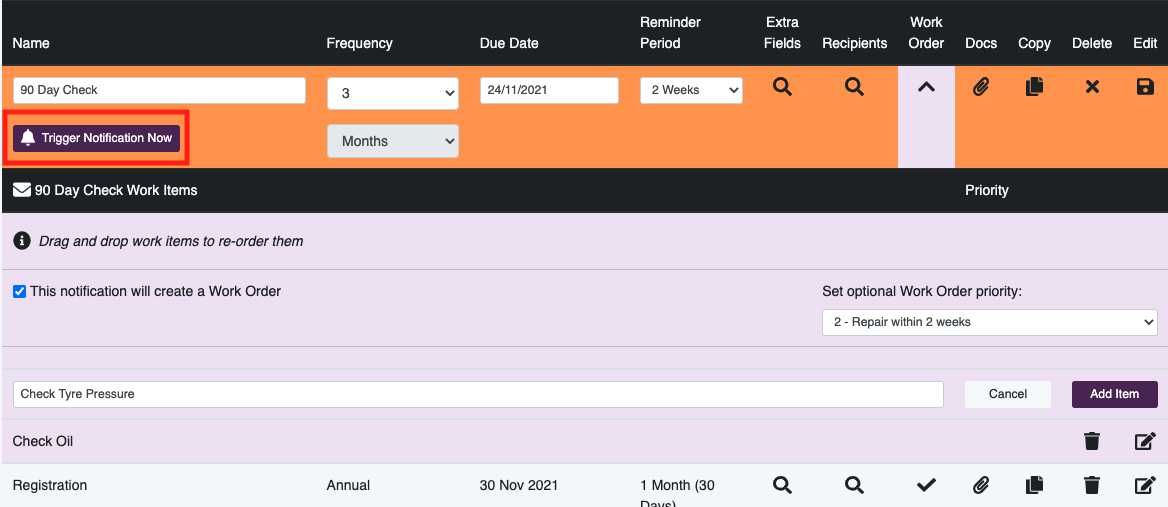This screenshot has height=507, width=1168.
Task: Click the Due Date column header
Action: point(509,43)
